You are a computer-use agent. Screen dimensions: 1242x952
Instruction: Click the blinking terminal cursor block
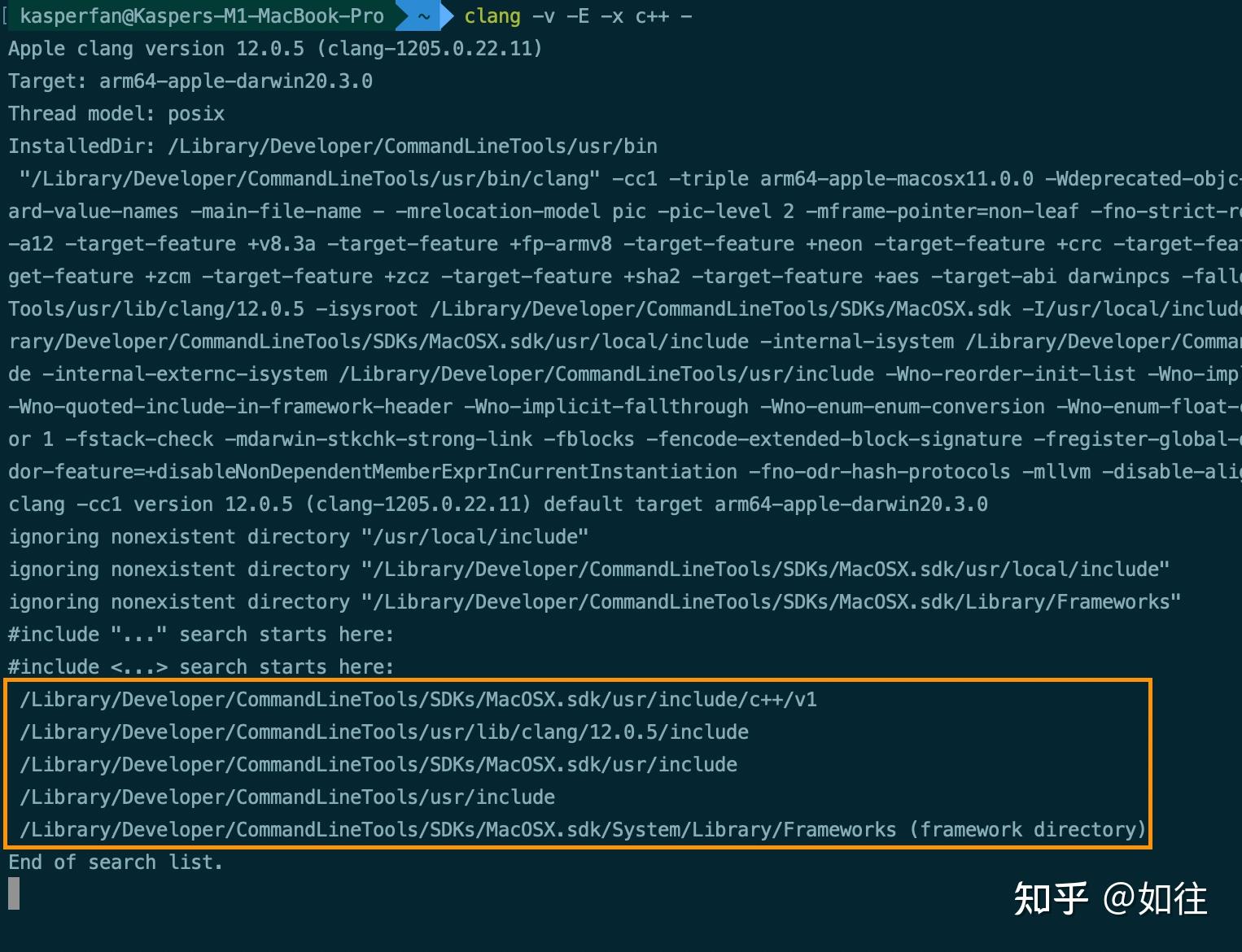coord(11,893)
